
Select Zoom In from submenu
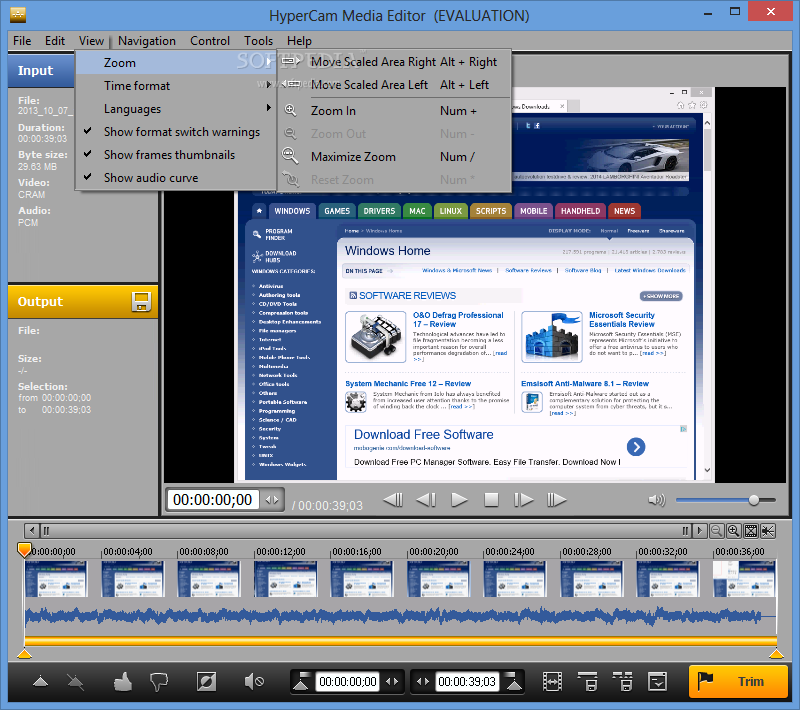coord(394,111)
